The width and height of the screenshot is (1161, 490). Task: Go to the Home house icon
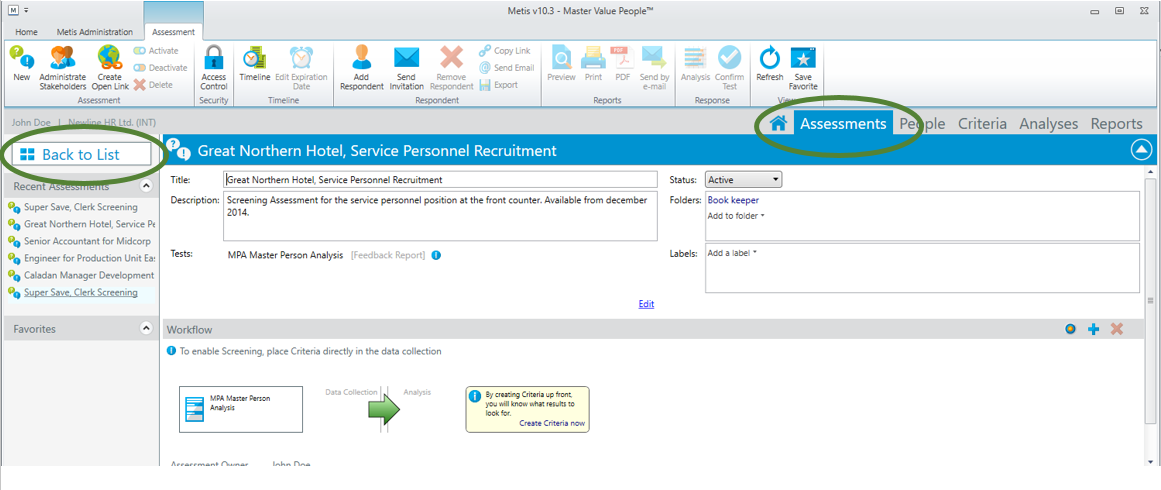click(777, 124)
